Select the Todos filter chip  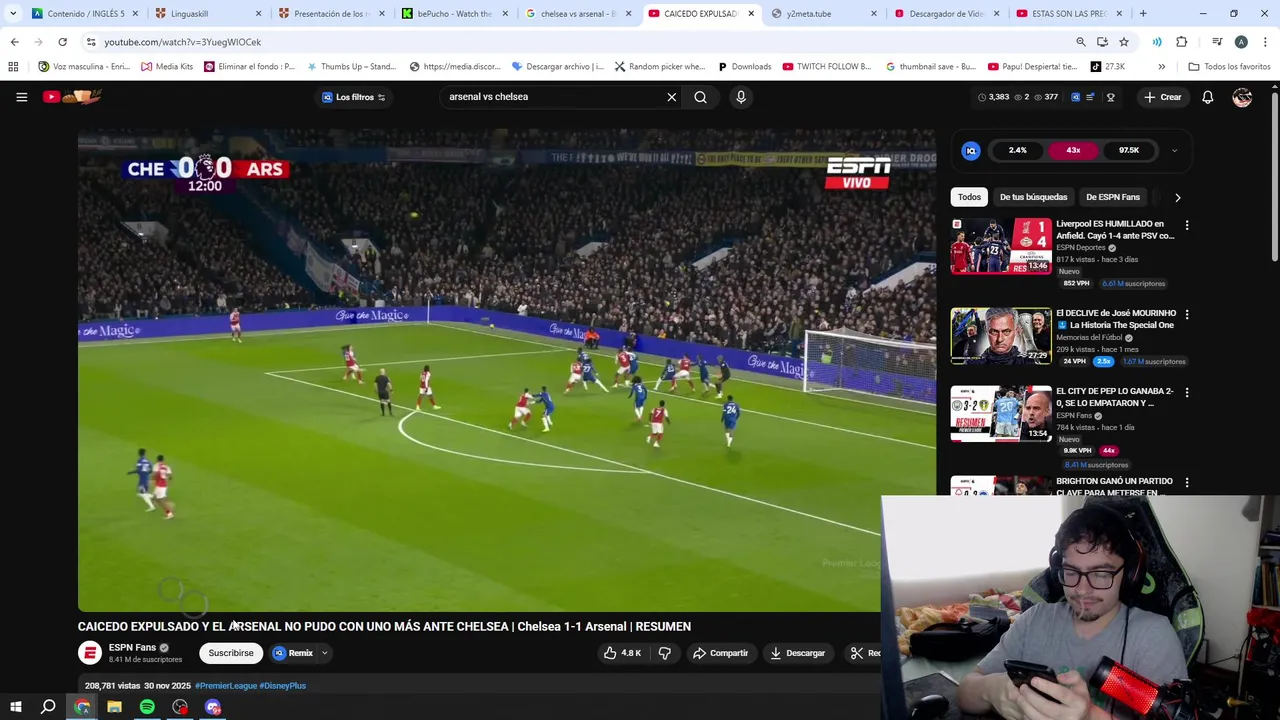coord(969,197)
